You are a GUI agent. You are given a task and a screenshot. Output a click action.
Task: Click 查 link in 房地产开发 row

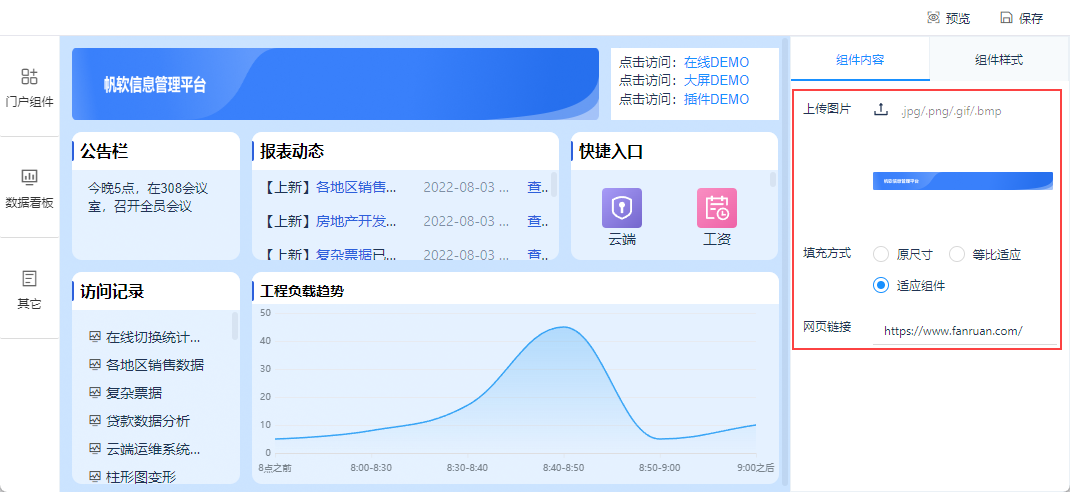click(x=537, y=221)
